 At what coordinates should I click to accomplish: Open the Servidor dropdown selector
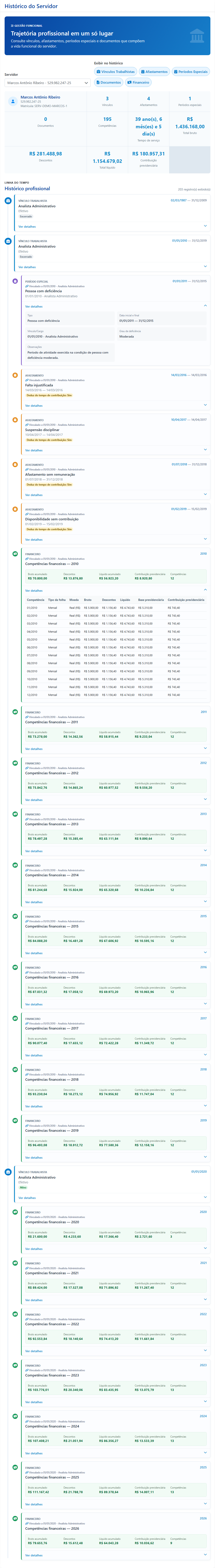click(48, 83)
